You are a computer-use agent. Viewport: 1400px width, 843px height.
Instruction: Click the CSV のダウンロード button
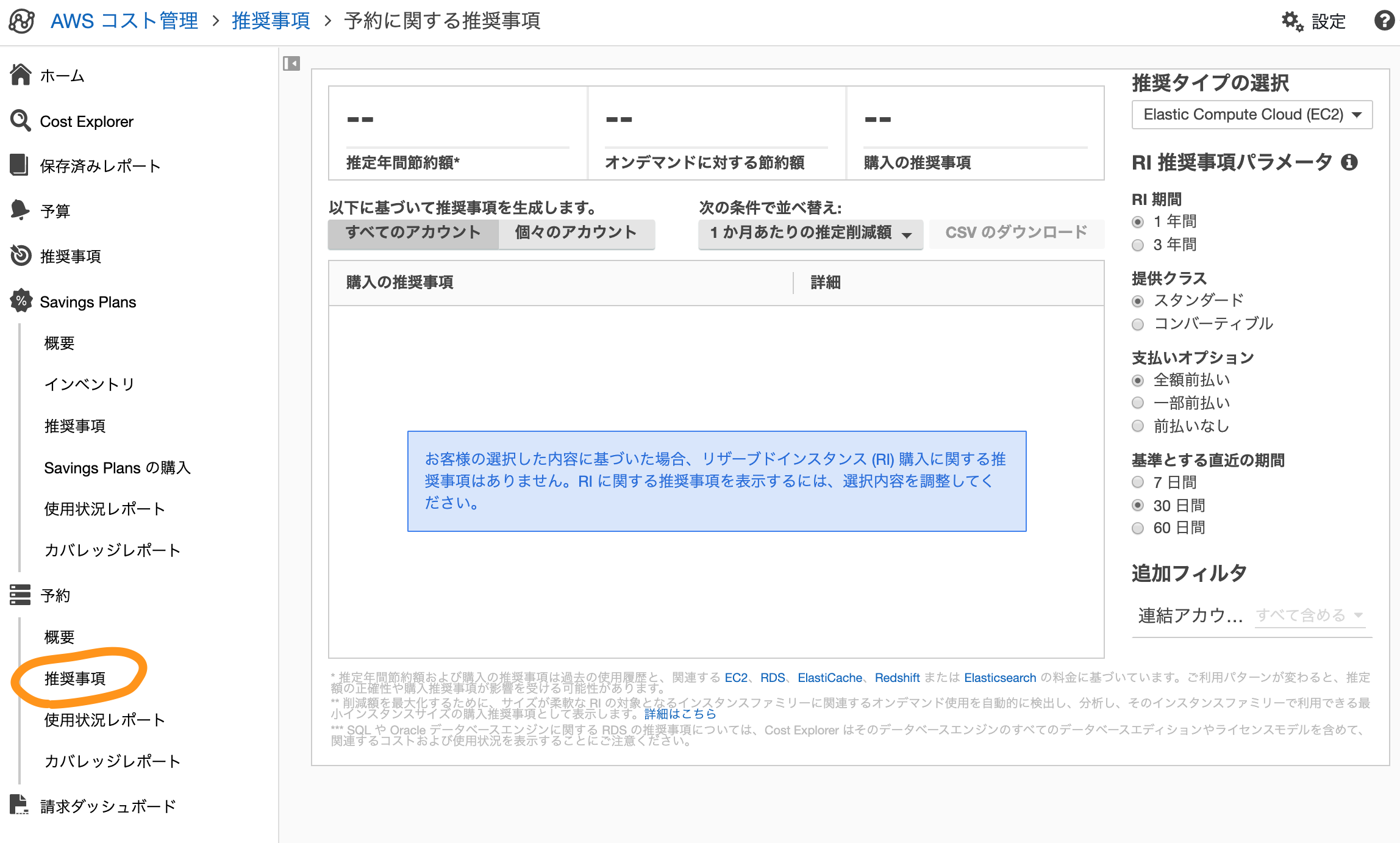pos(1016,233)
